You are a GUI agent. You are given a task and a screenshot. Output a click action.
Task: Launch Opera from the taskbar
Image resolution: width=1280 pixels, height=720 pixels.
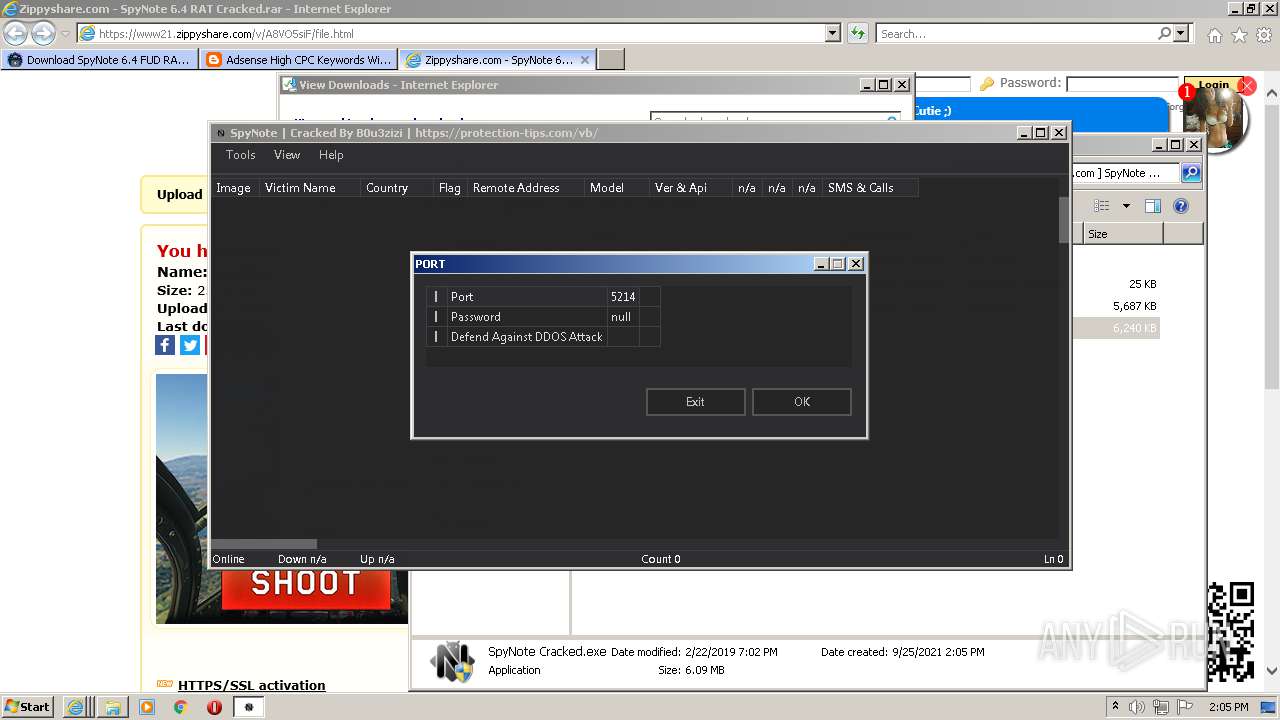click(214, 707)
